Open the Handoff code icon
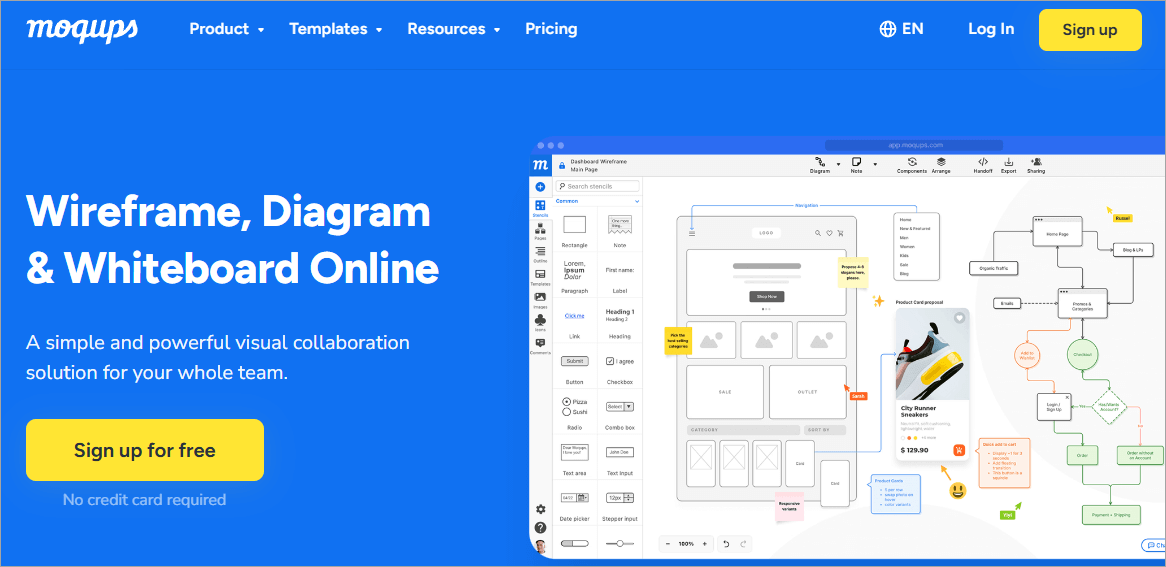Screen dimensions: 1166x567 983,162
